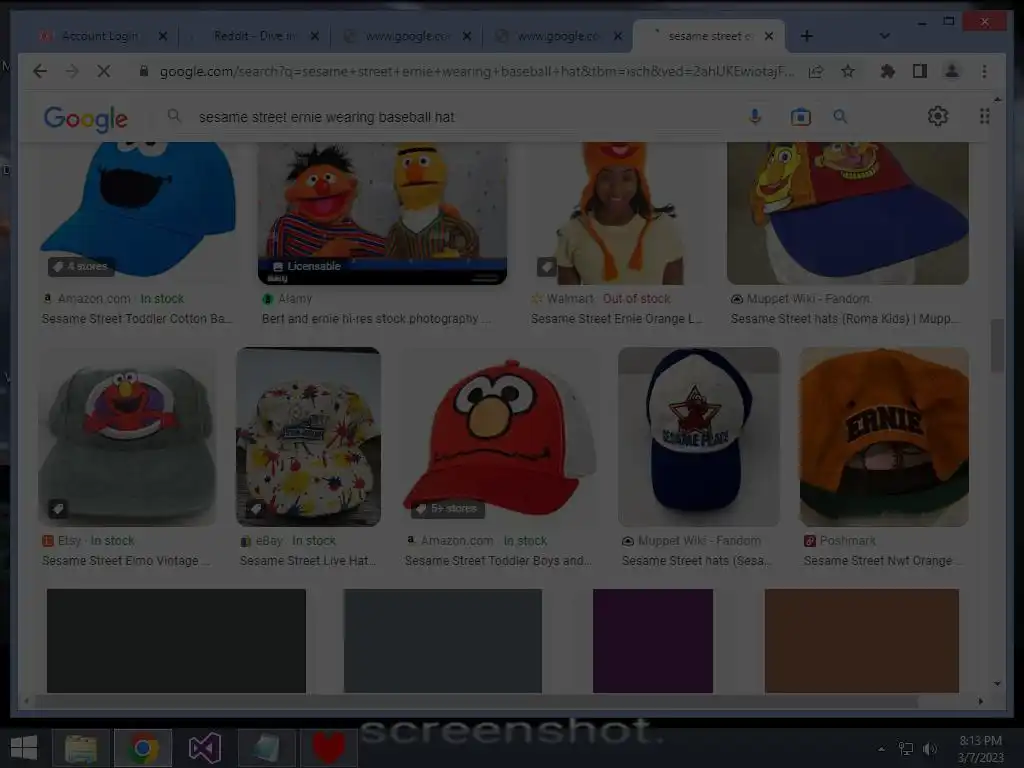
Task: Open the Walmart Ernie orange hat image
Action: point(618,213)
